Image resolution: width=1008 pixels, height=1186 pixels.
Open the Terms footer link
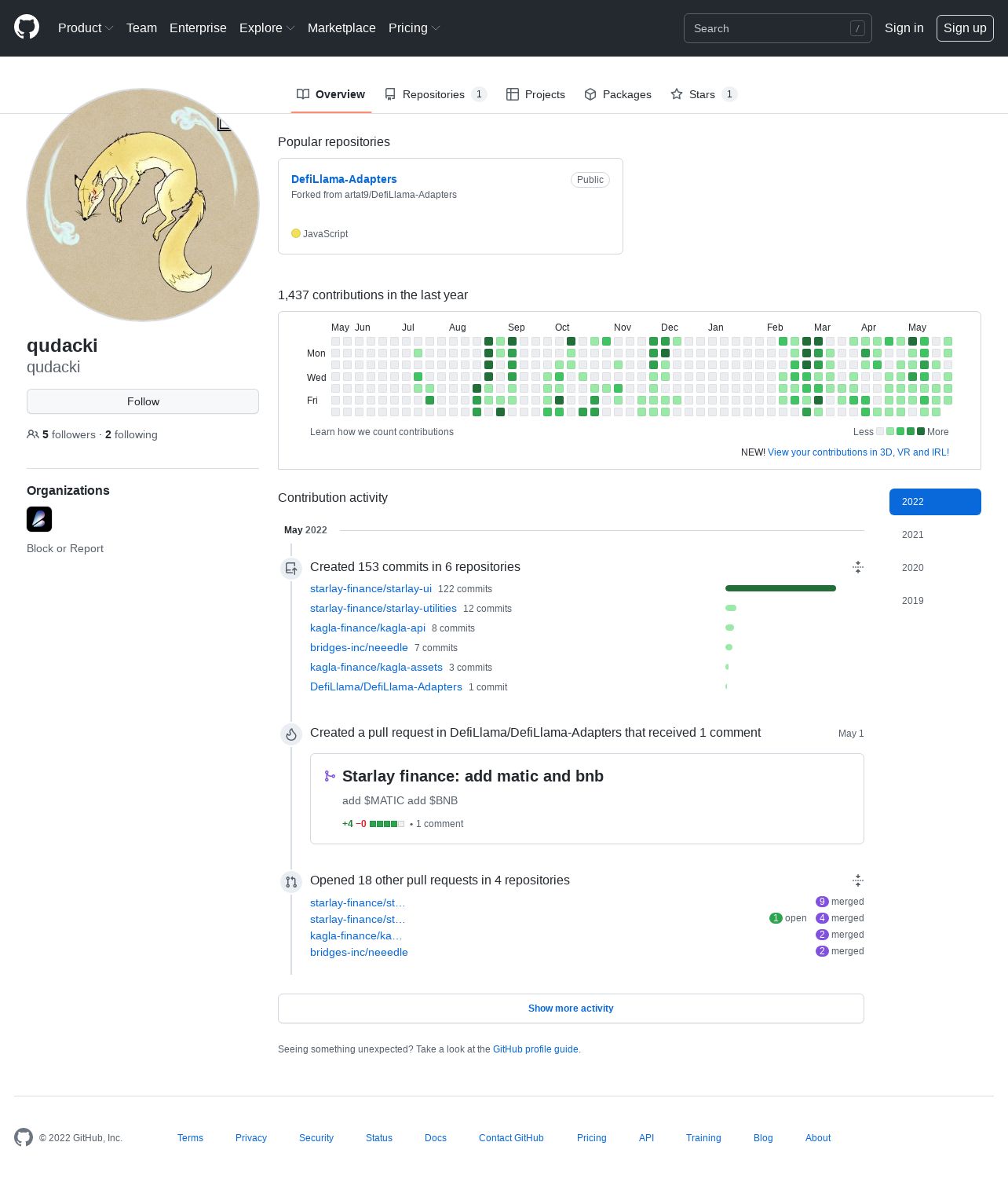pos(190,1138)
